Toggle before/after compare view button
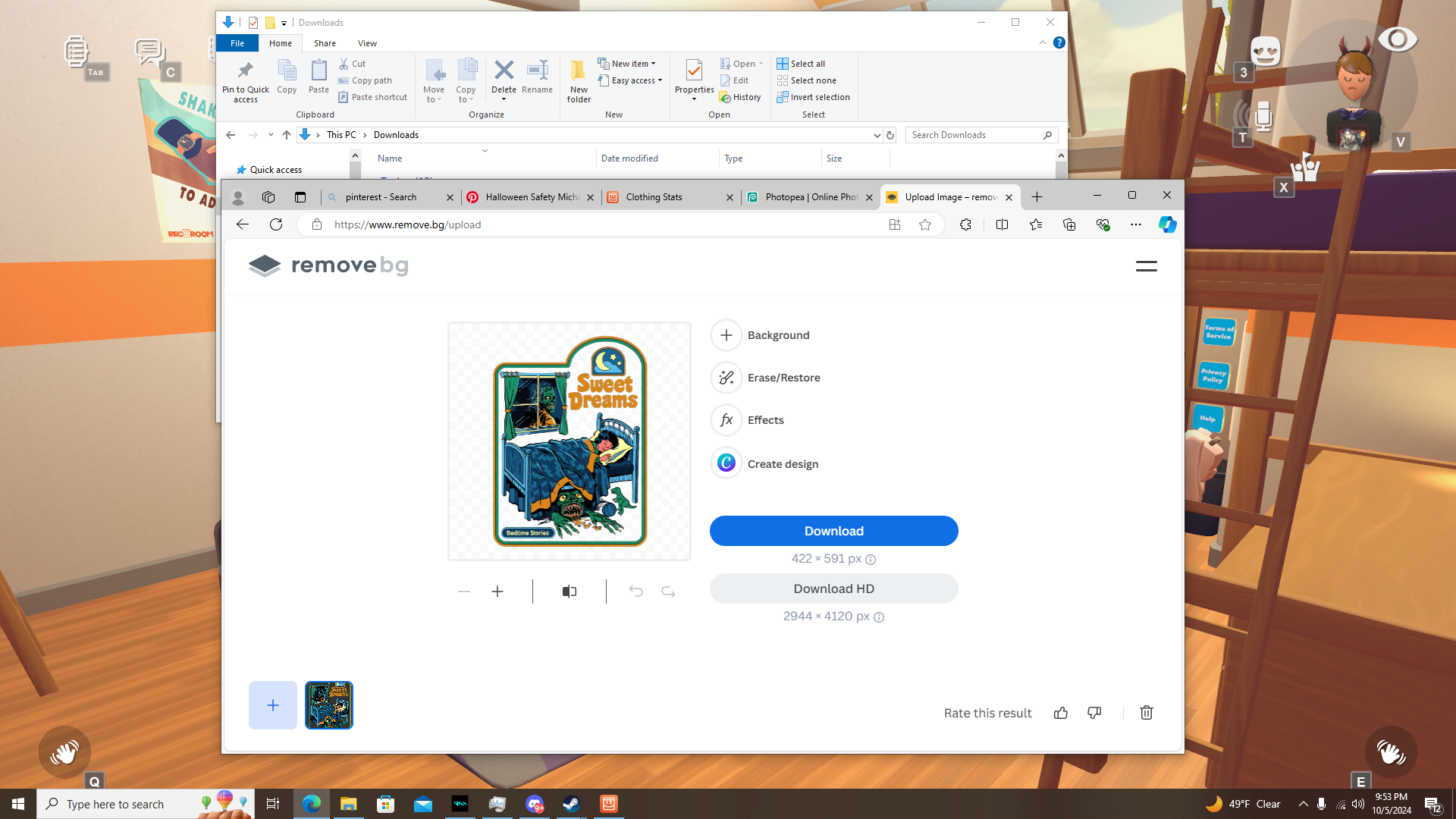1456x819 pixels. pos(570,591)
